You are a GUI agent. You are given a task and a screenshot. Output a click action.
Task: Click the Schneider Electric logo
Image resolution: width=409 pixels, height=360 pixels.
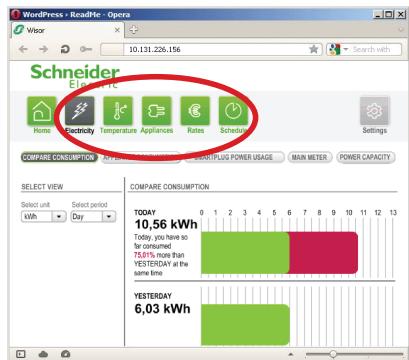75,76
